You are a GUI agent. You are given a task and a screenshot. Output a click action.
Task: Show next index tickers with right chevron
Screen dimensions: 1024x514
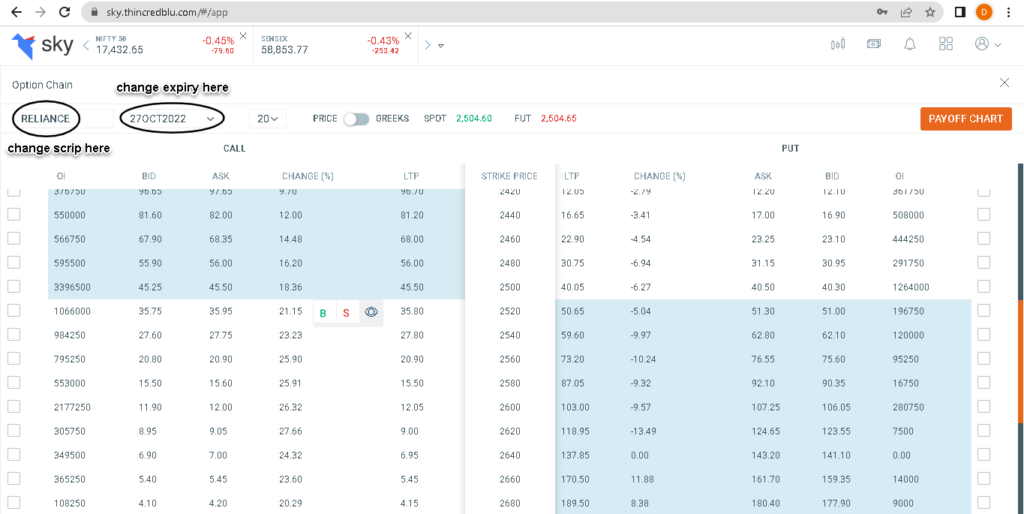click(428, 45)
